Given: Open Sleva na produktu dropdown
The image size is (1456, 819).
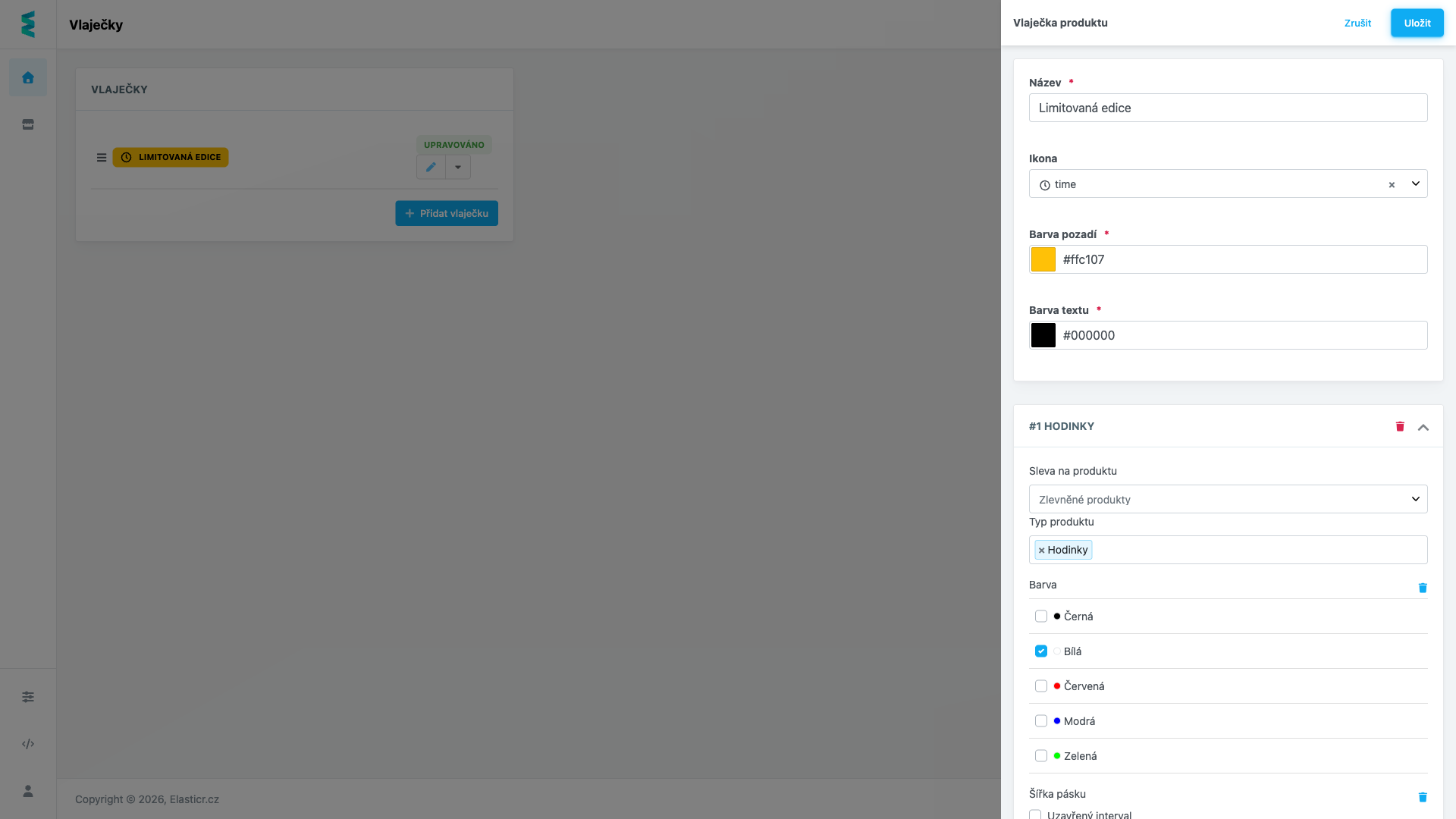Looking at the screenshot, I should (1228, 499).
